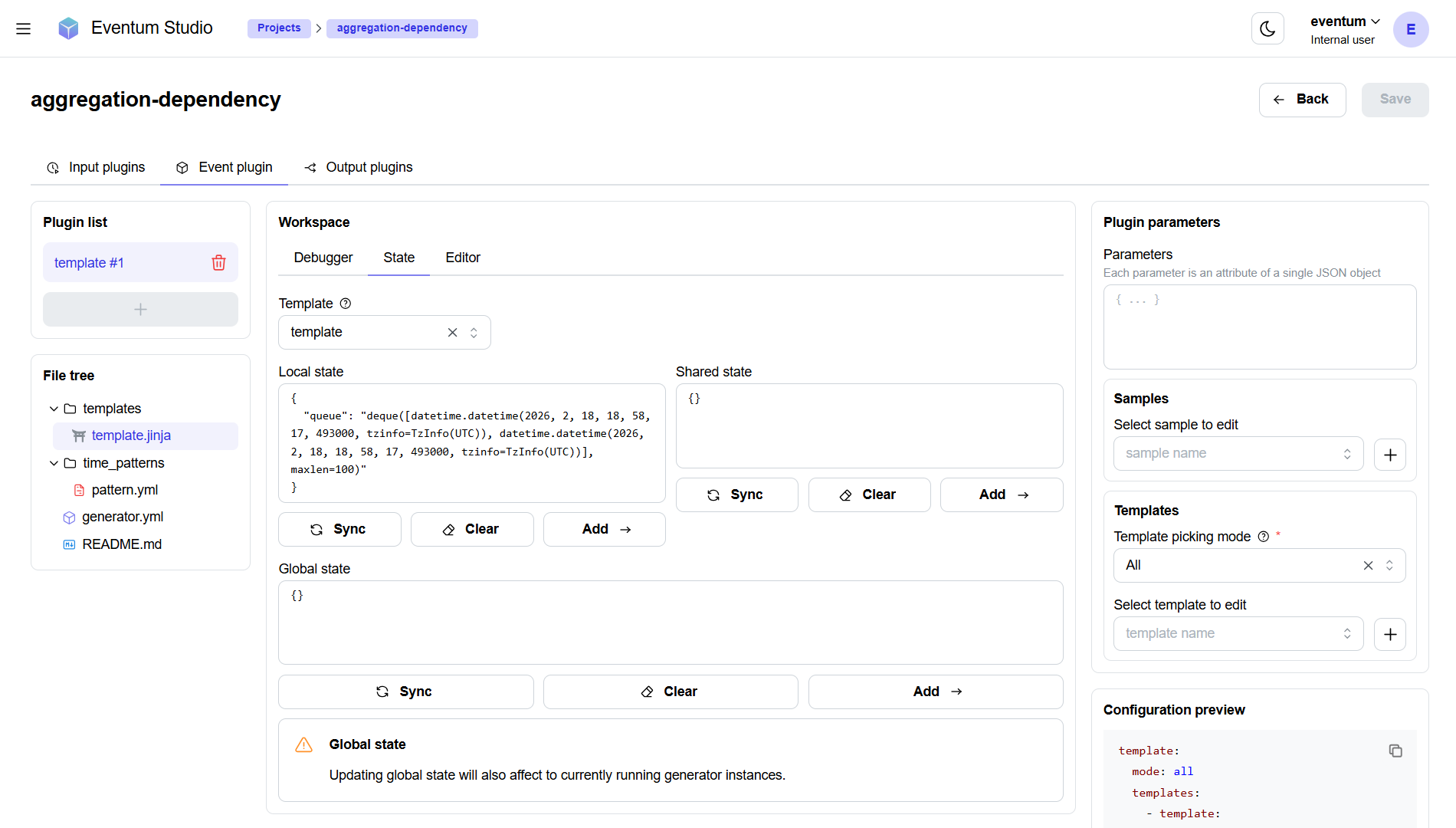Click the Back button
The image size is (1456, 828).
(x=1302, y=100)
